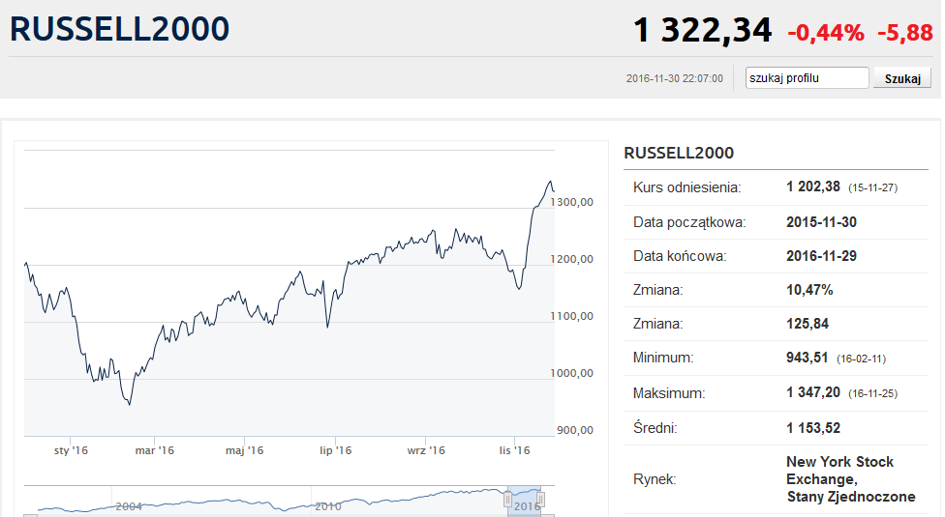Click the 900,00 y-axis label
This screenshot has width=945, height=517.
[575, 430]
